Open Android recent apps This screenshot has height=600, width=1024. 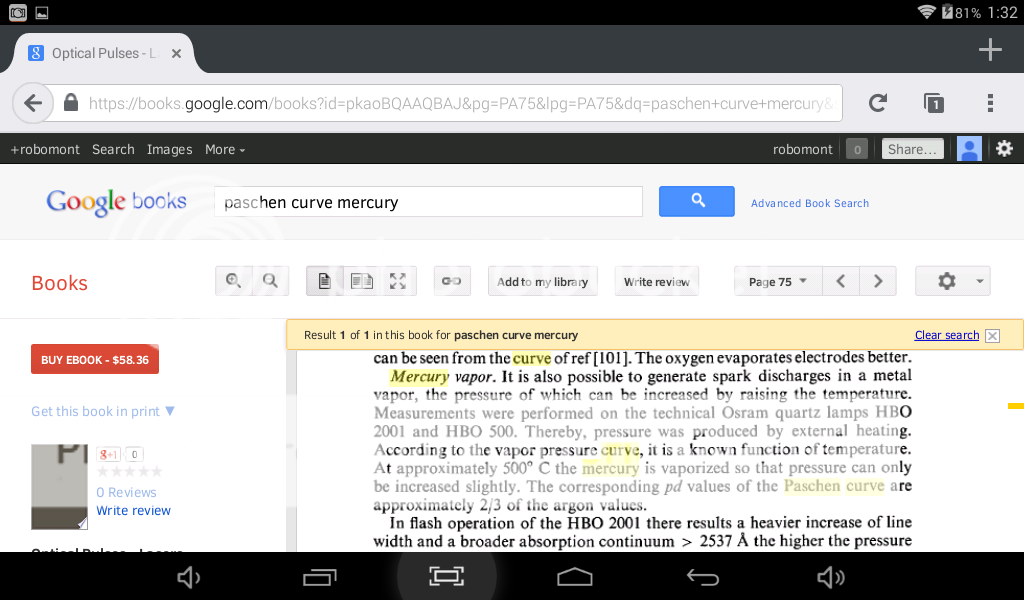[319, 577]
